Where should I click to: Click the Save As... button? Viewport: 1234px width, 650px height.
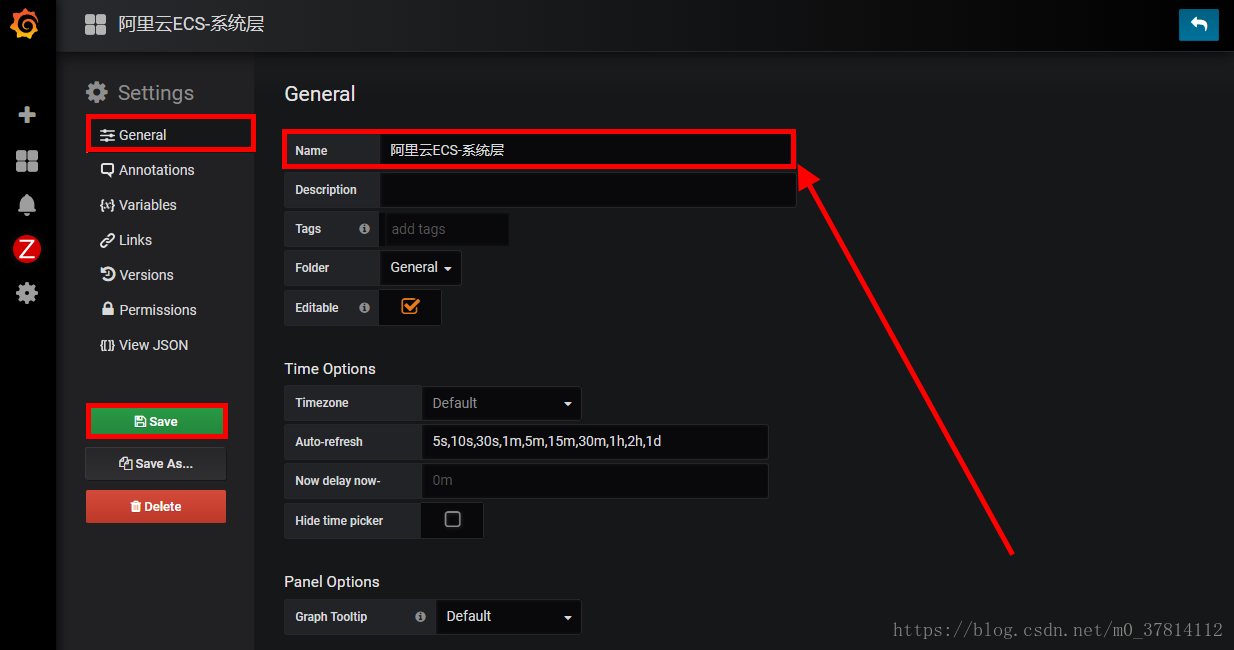tap(156, 464)
